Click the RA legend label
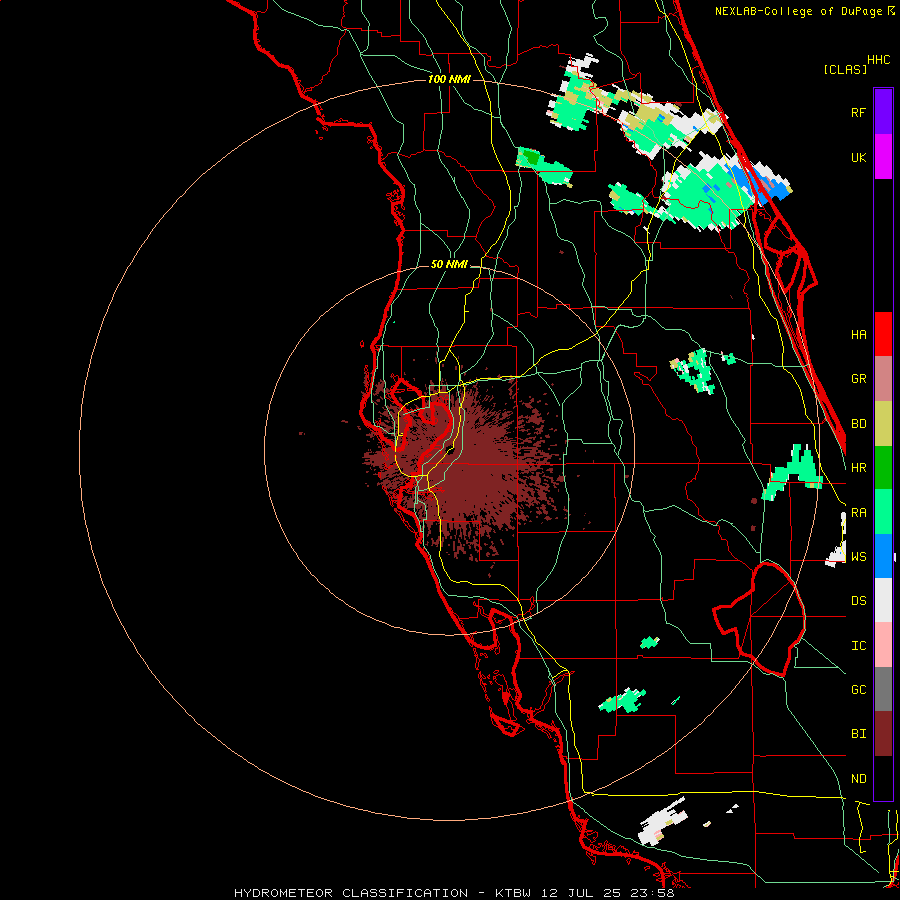900x900 pixels. pyautogui.click(x=858, y=513)
